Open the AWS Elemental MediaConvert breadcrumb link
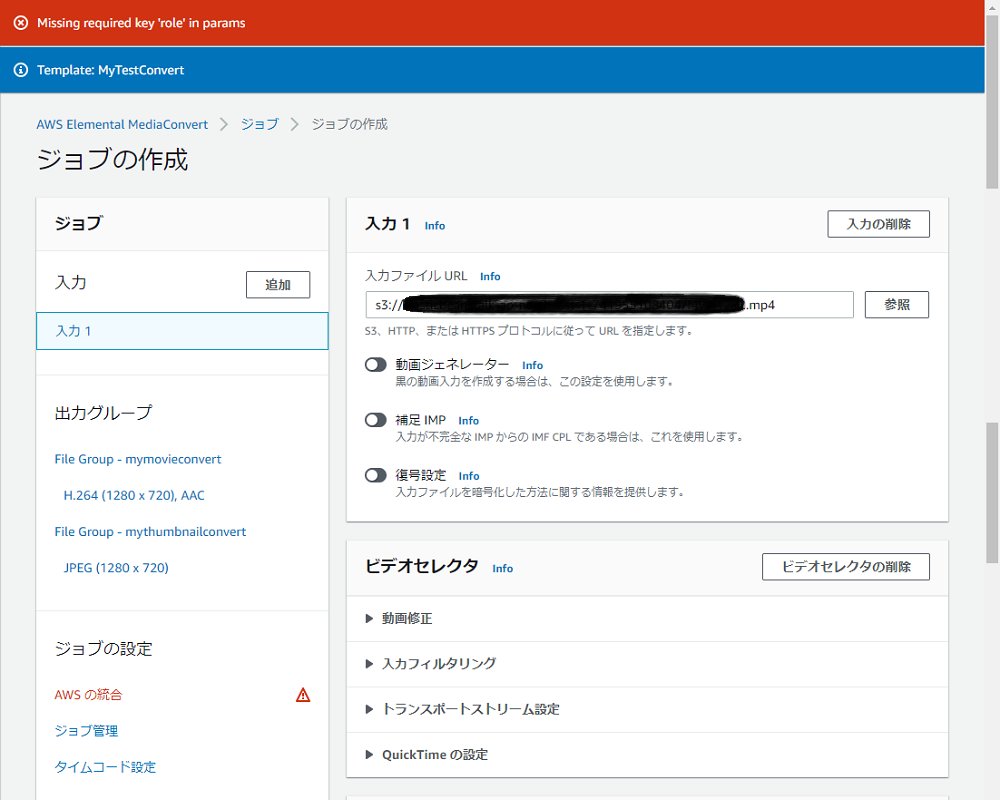The image size is (1000, 800). pyautogui.click(x=122, y=124)
